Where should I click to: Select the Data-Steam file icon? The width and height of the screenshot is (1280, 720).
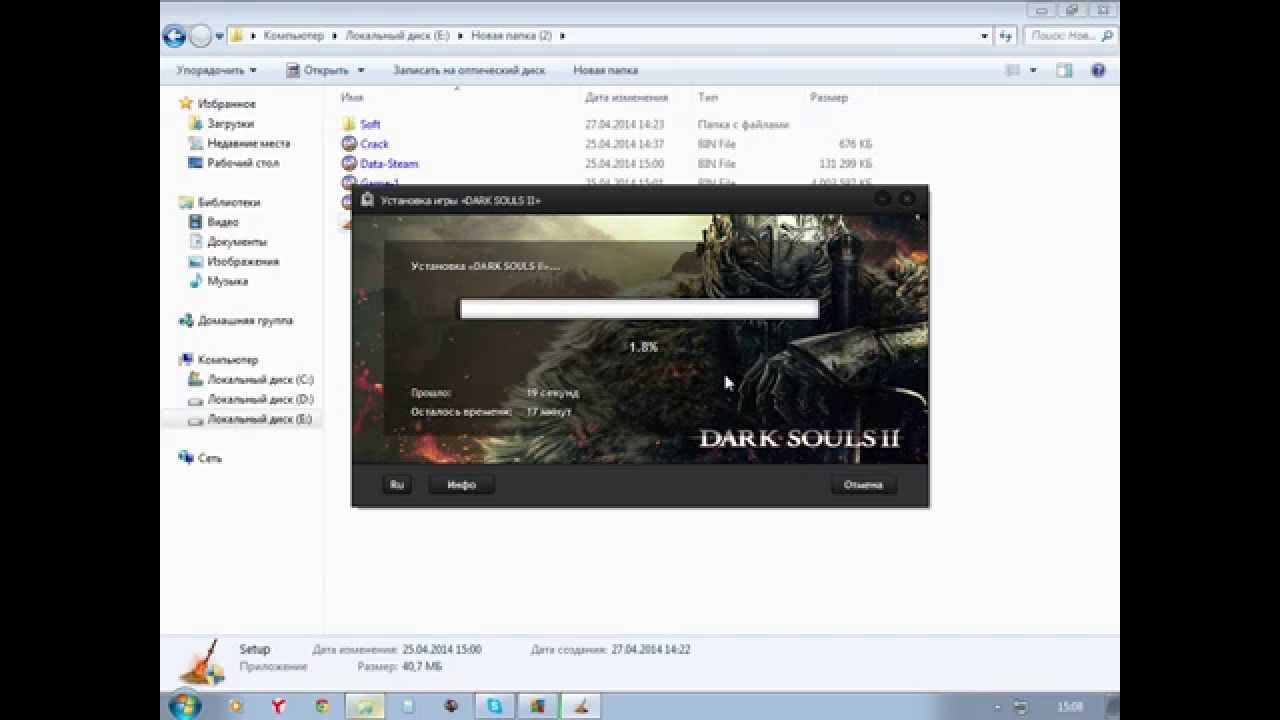click(349, 164)
